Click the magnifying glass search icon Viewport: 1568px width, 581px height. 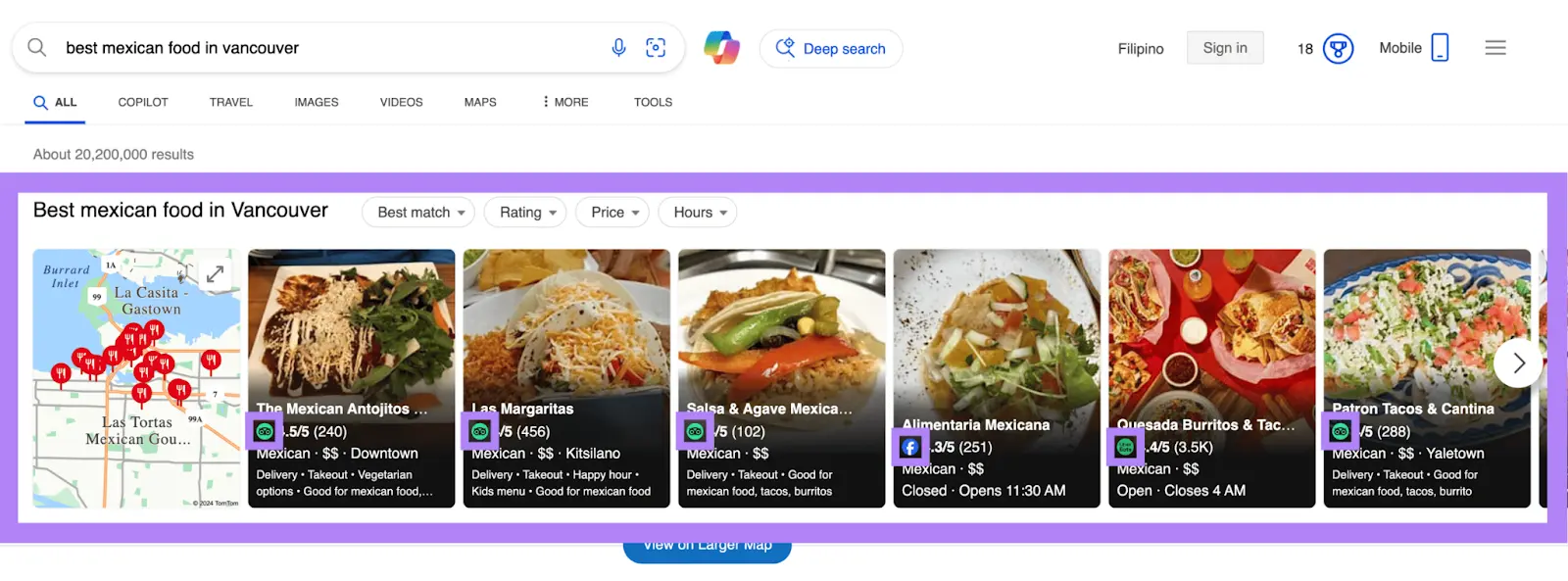37,47
